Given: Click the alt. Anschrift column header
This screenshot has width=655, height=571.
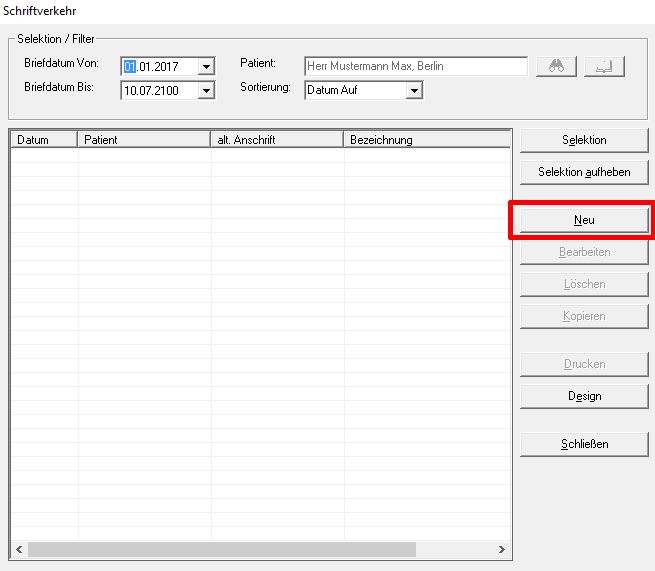Looking at the screenshot, I should click(x=276, y=140).
